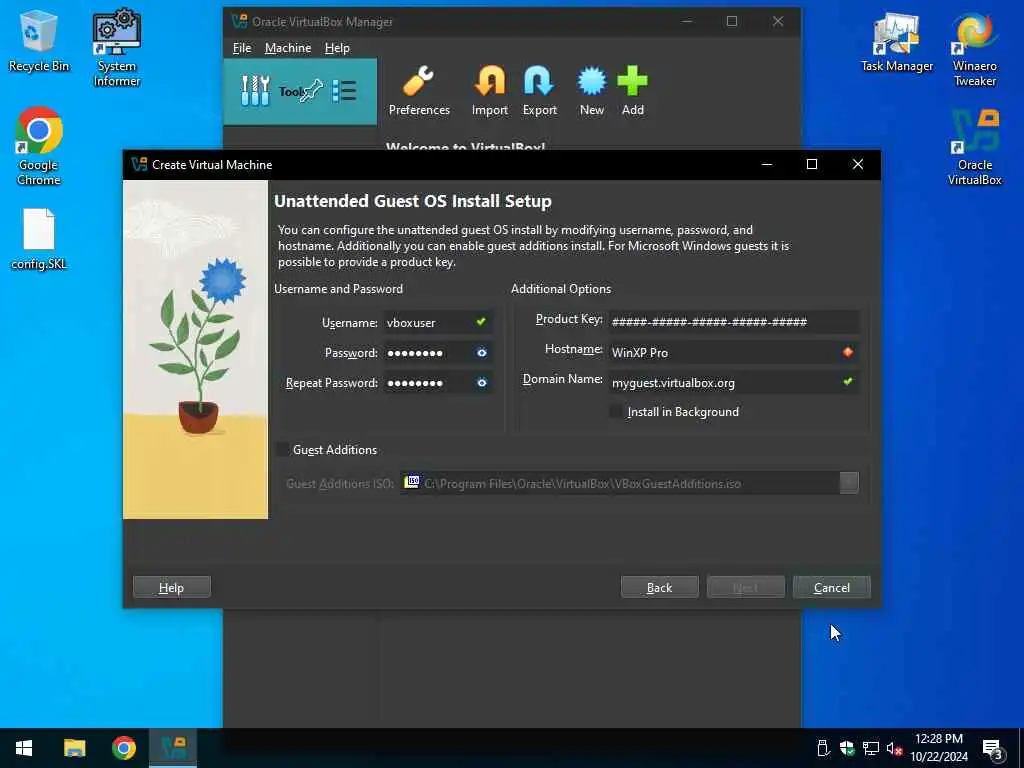The width and height of the screenshot is (1024, 768).
Task: Click the Cancel button
Action: point(831,587)
